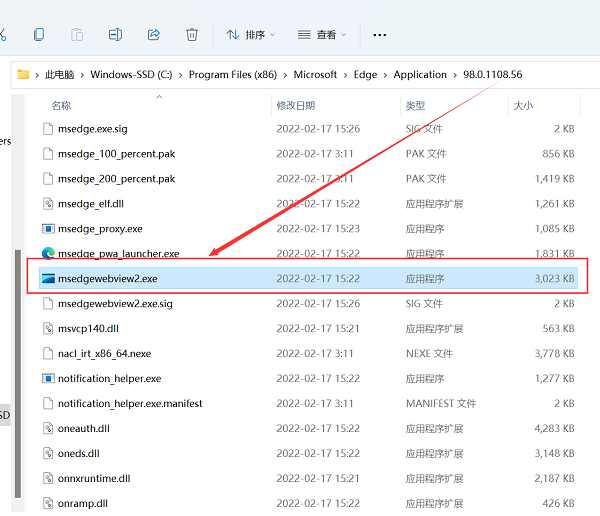
Task: Expand the chevron after Application in path
Action: pos(455,75)
